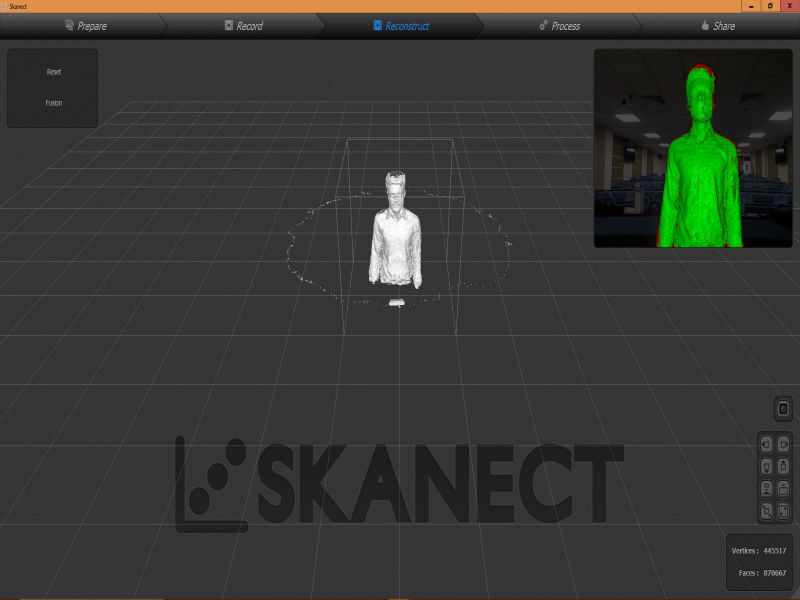
Task: Click the Prepare tab icon
Action: (x=69, y=25)
